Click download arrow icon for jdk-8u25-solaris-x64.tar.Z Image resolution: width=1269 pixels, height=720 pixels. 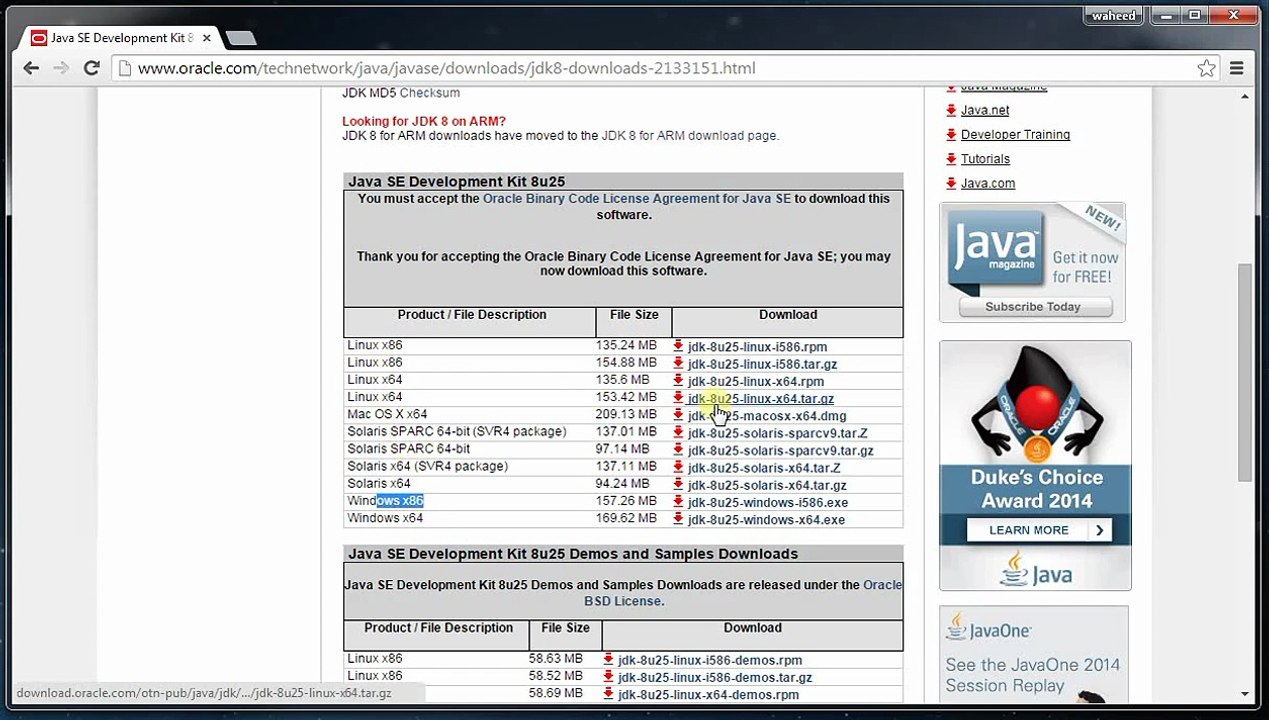(678, 467)
